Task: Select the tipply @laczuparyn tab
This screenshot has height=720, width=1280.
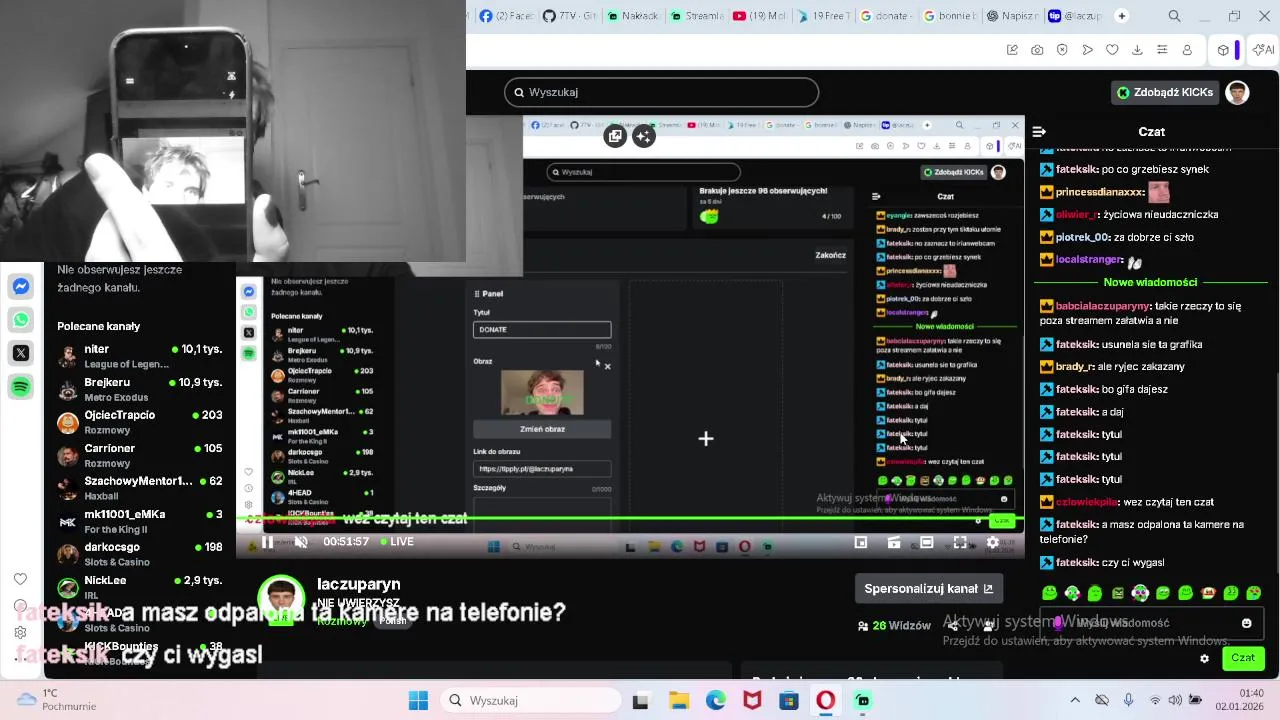Action: [1073, 16]
